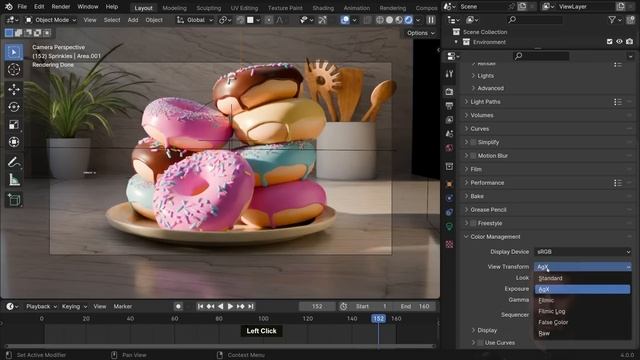640x360 pixels.
Task: Toggle X-ray view in viewport header
Action: [367, 20]
